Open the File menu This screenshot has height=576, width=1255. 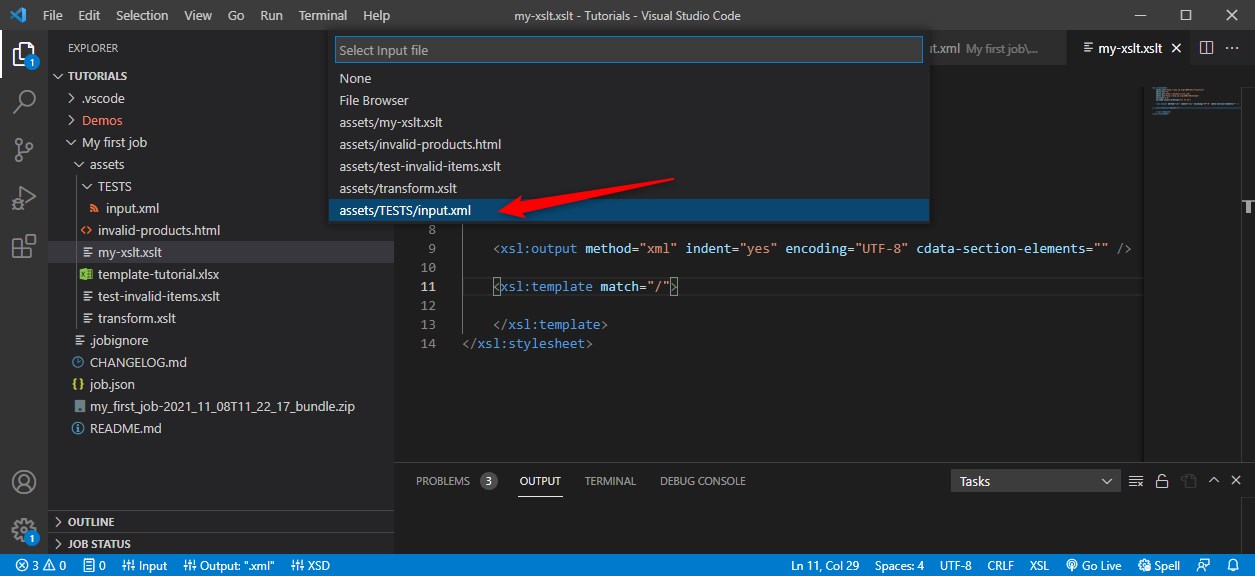(x=53, y=15)
